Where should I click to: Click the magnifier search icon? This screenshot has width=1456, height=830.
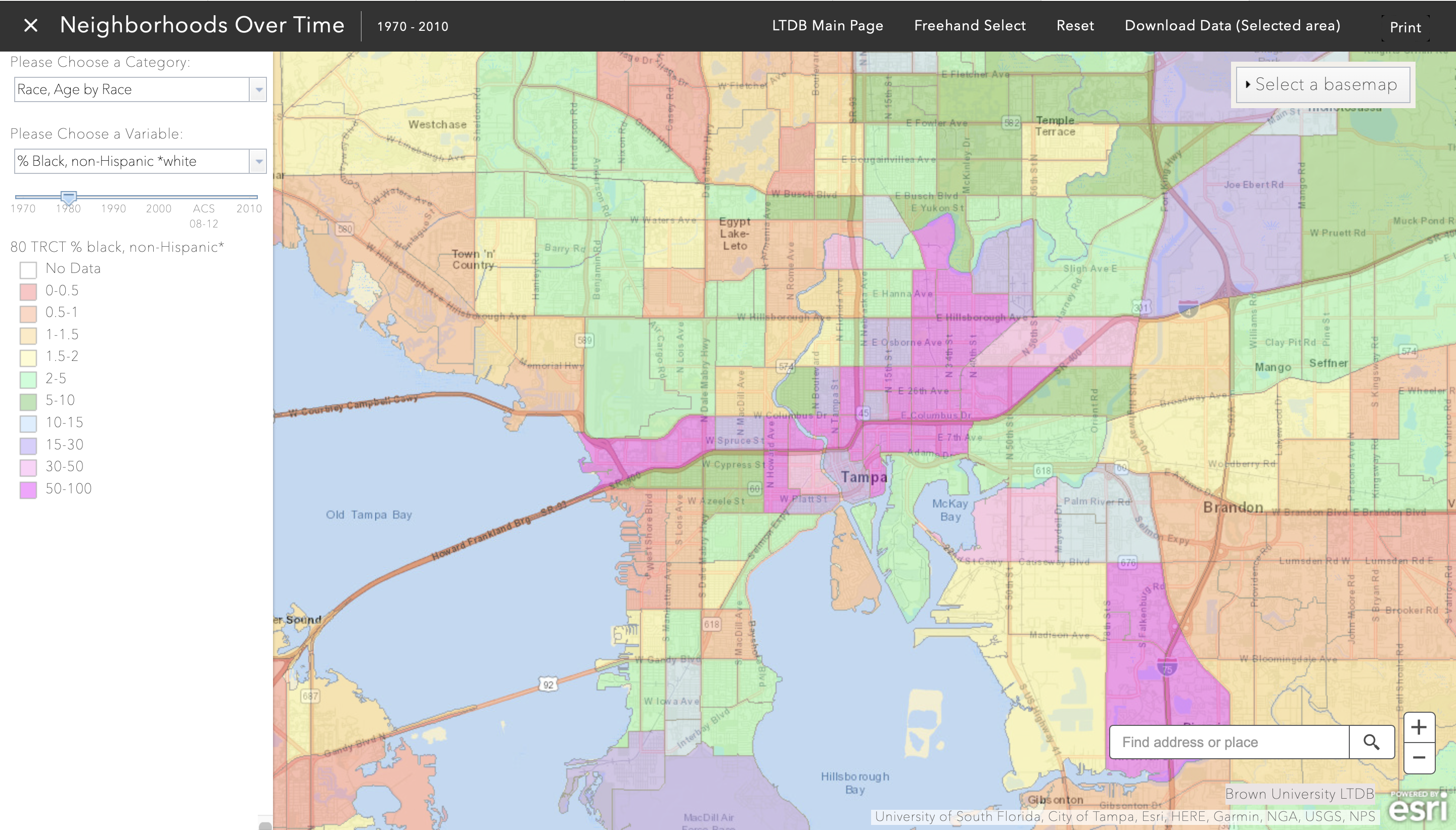pos(1371,742)
